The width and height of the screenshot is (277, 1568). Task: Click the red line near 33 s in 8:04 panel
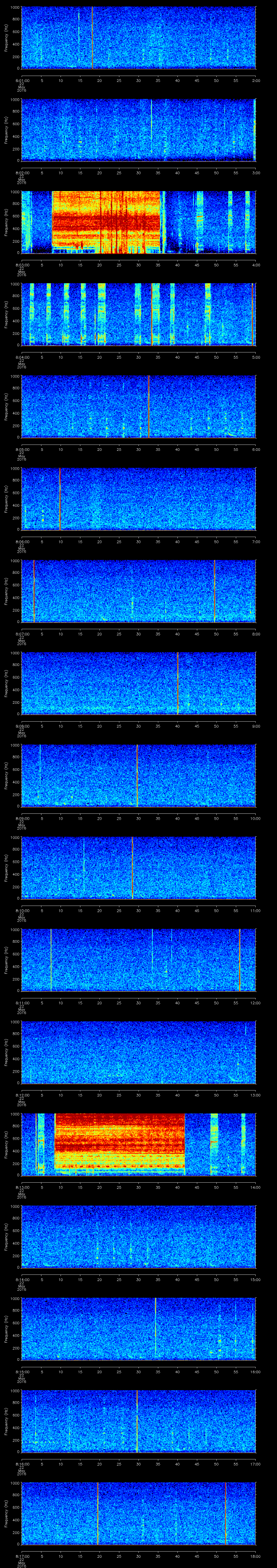[x=151, y=314]
